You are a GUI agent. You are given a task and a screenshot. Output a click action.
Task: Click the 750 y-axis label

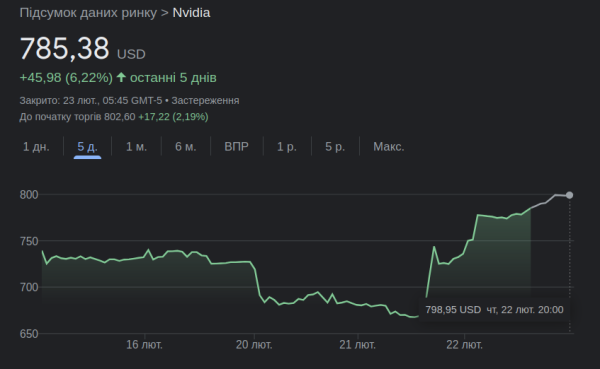click(x=29, y=241)
